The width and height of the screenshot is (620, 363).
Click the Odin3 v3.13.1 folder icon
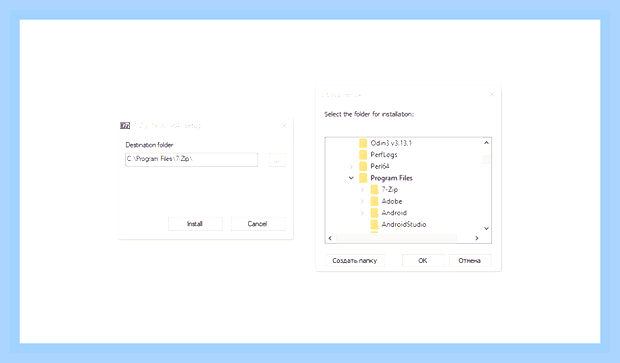(363, 143)
